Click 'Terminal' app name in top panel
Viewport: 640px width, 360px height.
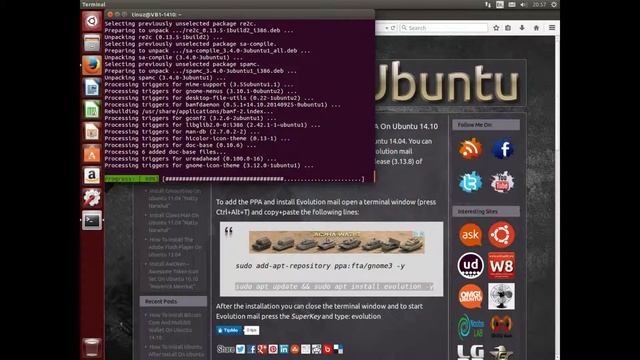coord(93,4)
